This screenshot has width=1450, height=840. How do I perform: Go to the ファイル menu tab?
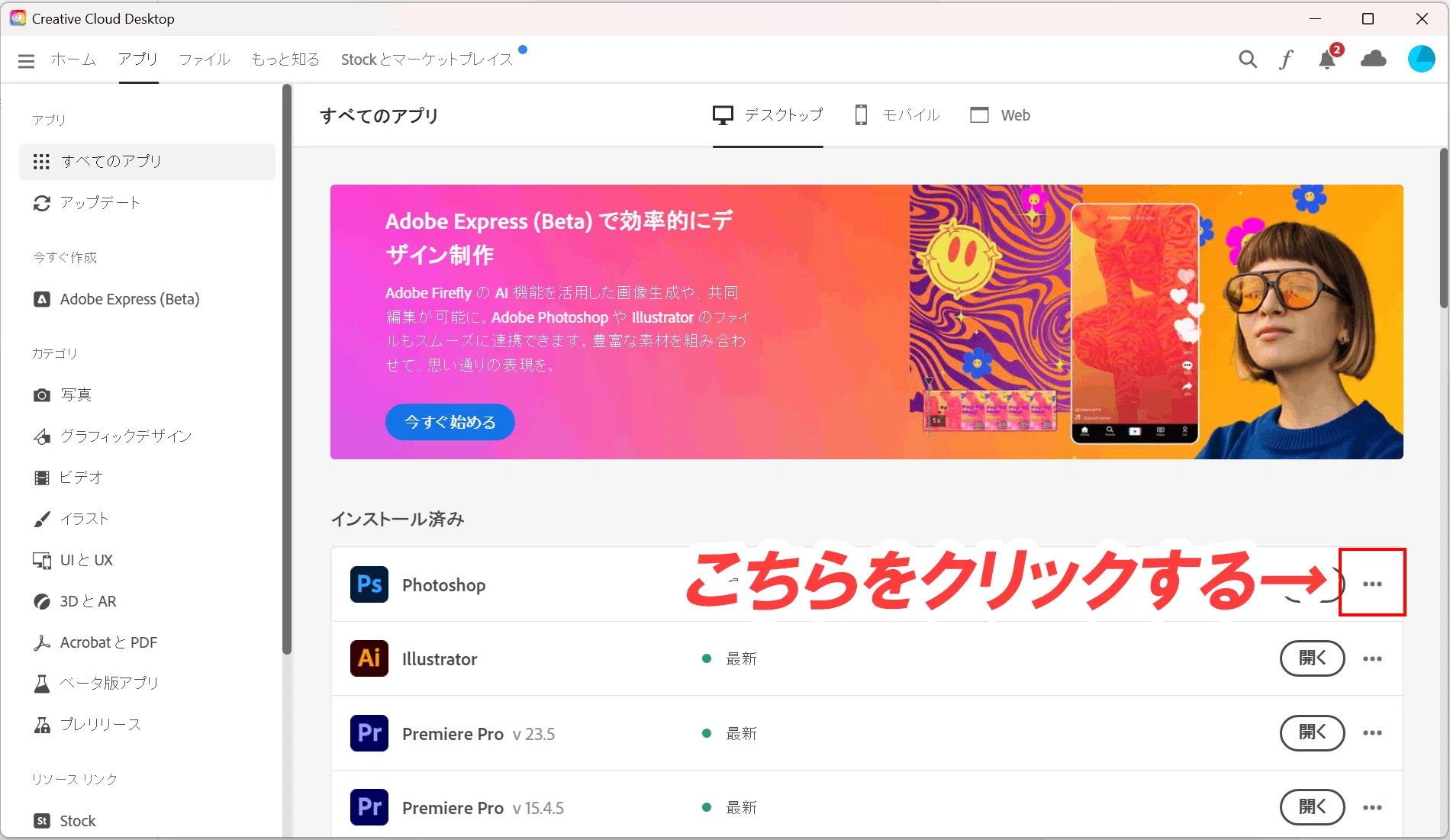pyautogui.click(x=205, y=60)
